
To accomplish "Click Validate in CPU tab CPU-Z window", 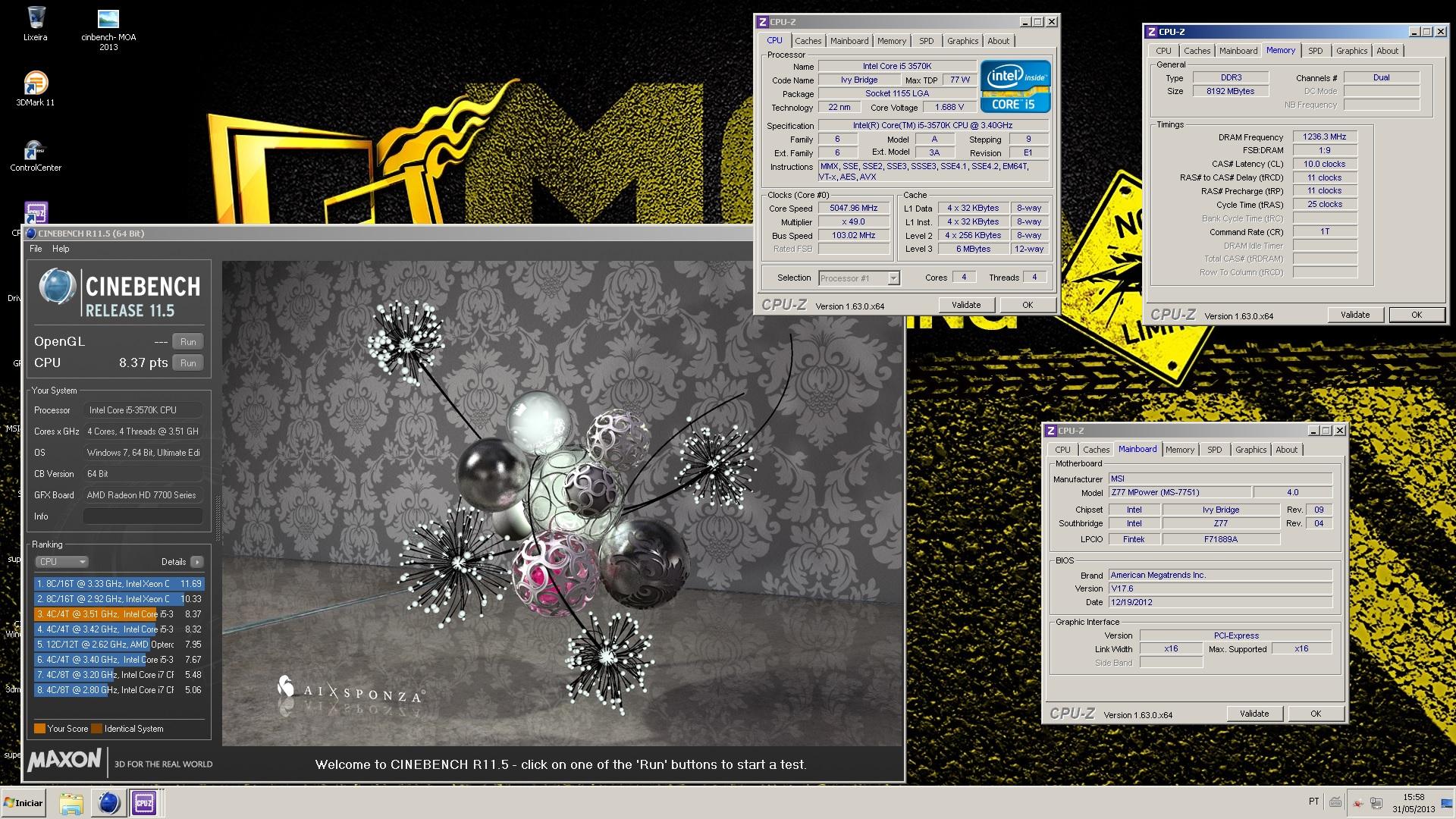I will [x=966, y=305].
